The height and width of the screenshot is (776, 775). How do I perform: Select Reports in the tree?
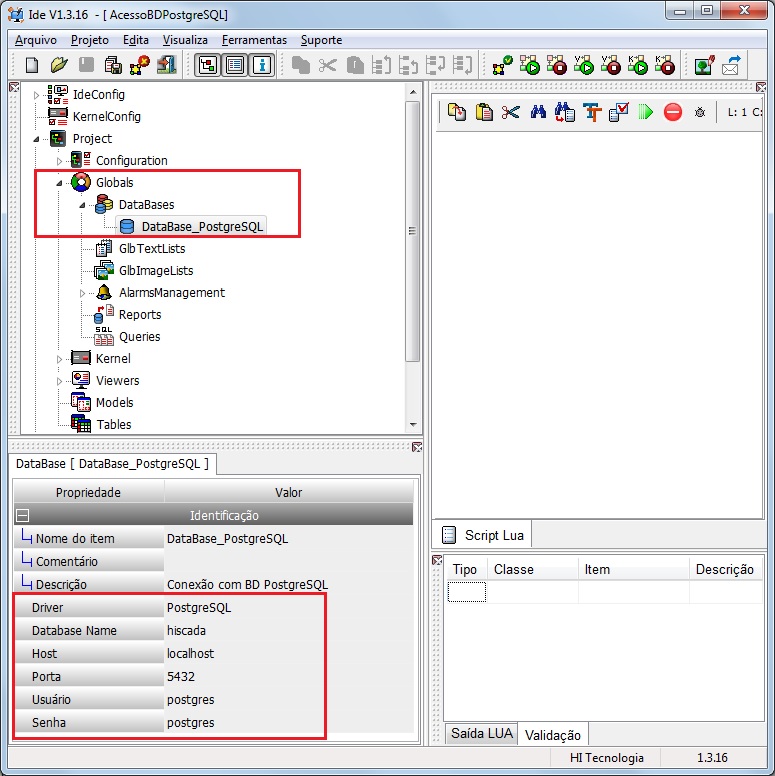tap(140, 315)
